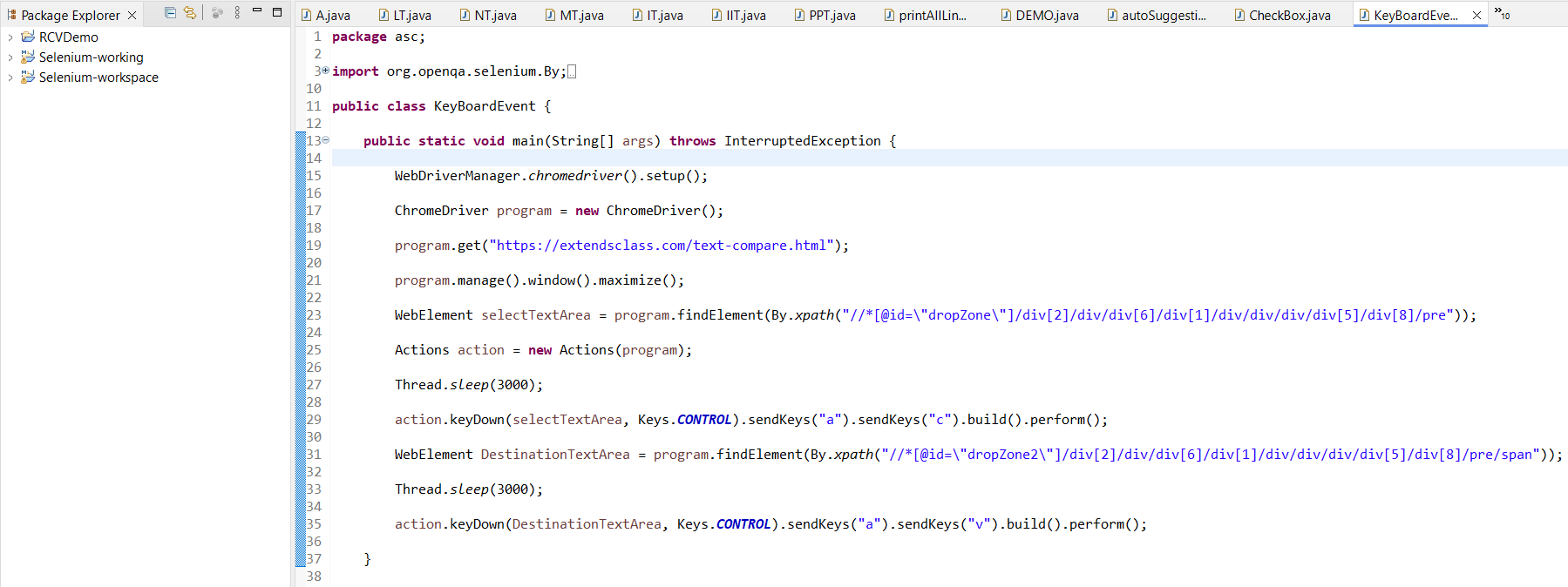The image size is (1568, 587).
Task: Select the Selenium-workspace project
Action: (x=98, y=78)
